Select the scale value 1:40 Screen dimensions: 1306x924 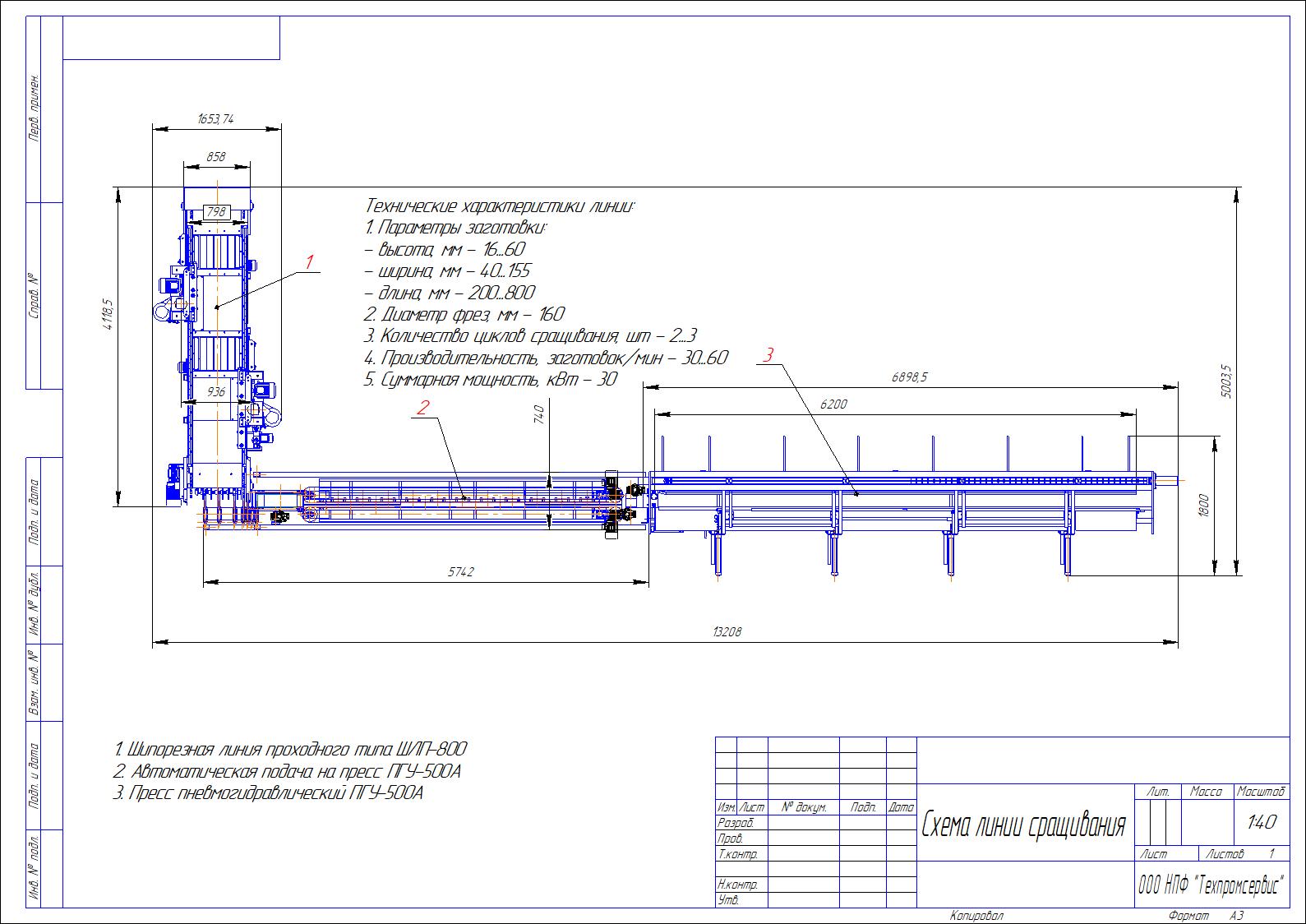tap(1262, 822)
